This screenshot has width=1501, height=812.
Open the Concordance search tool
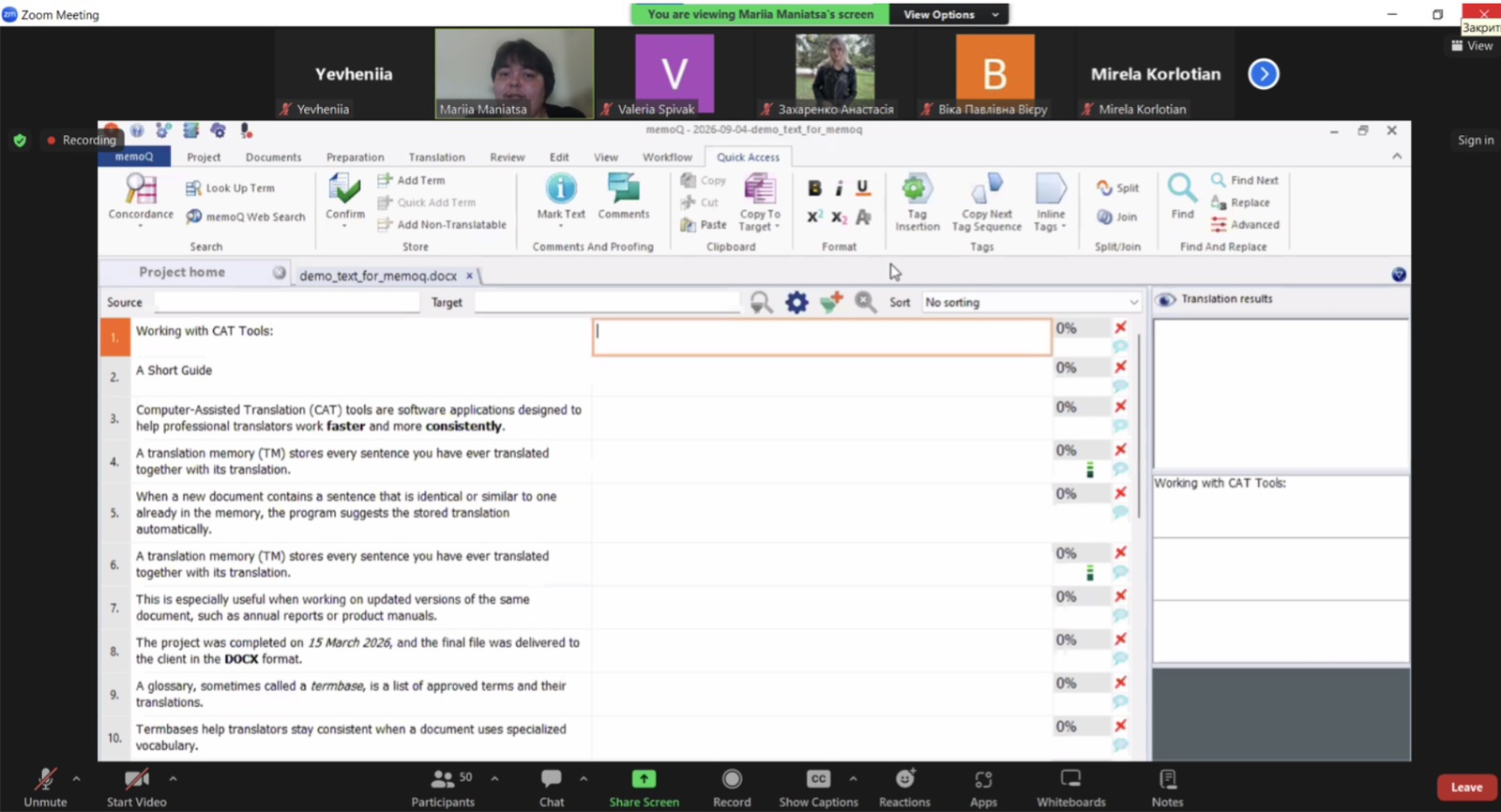click(141, 199)
